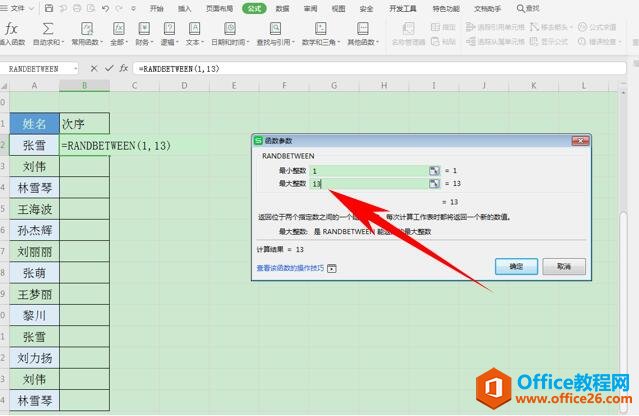The image size is (639, 416).
Task: Open the 文本 functions icon
Action: point(193,29)
